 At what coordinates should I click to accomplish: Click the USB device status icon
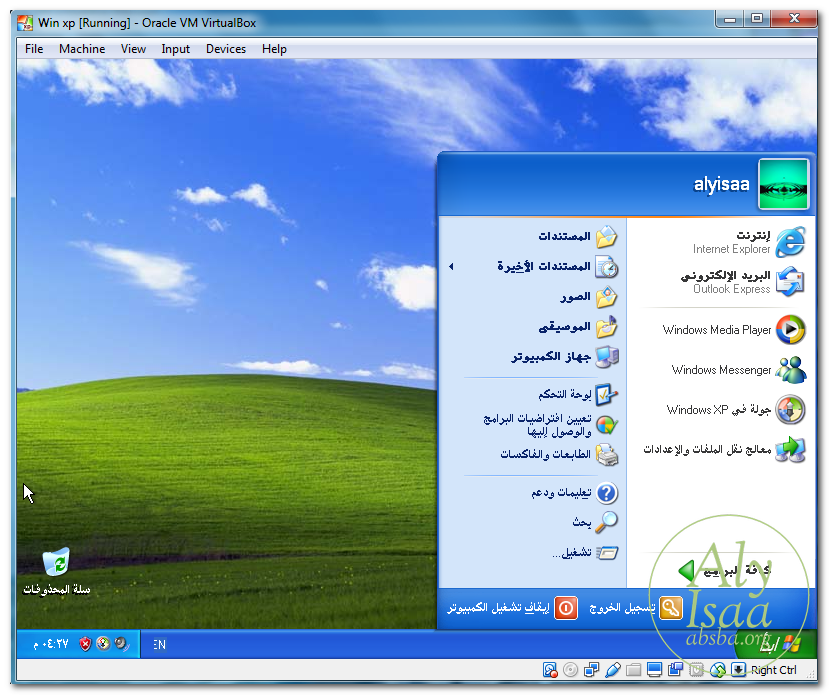coord(614,670)
